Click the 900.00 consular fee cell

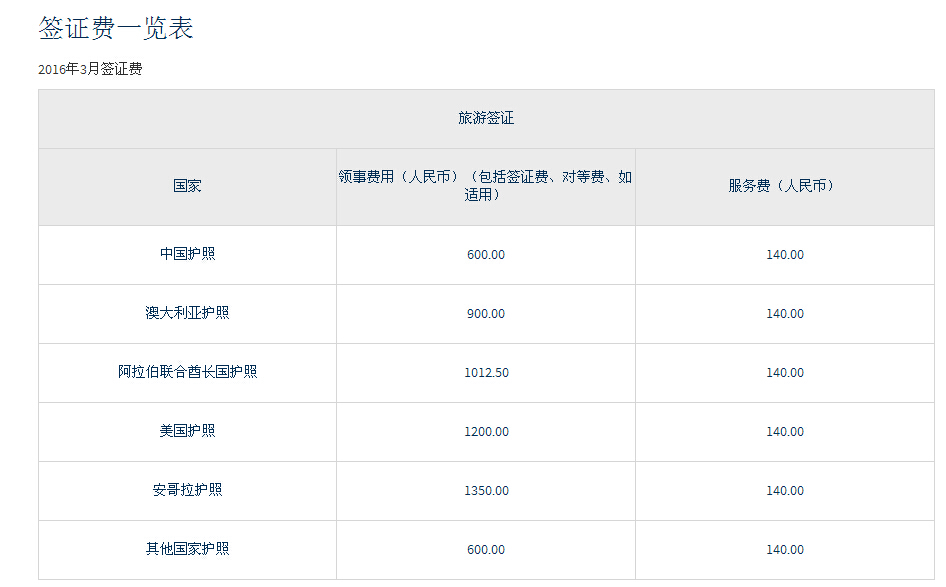tap(486, 314)
